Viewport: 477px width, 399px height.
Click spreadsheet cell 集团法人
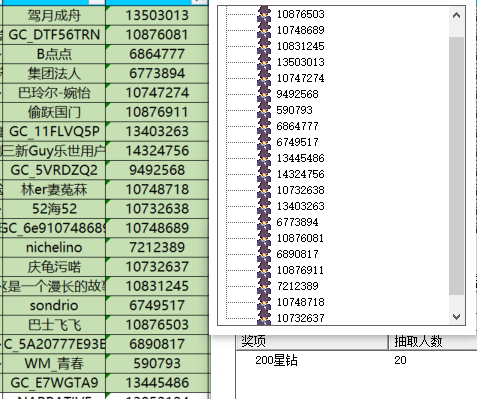click(54, 73)
